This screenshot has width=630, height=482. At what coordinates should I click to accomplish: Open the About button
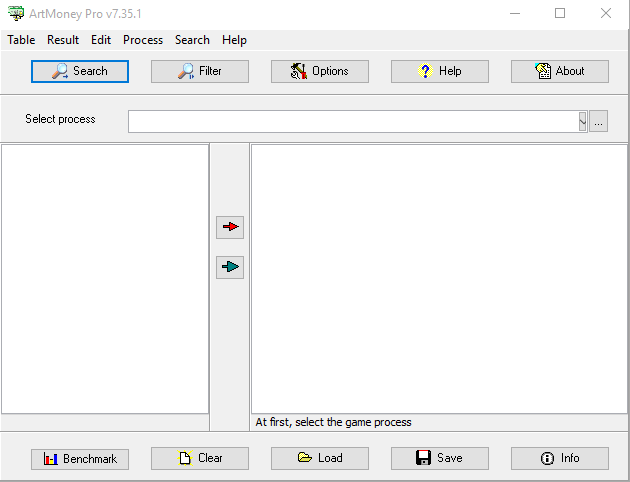pos(560,71)
